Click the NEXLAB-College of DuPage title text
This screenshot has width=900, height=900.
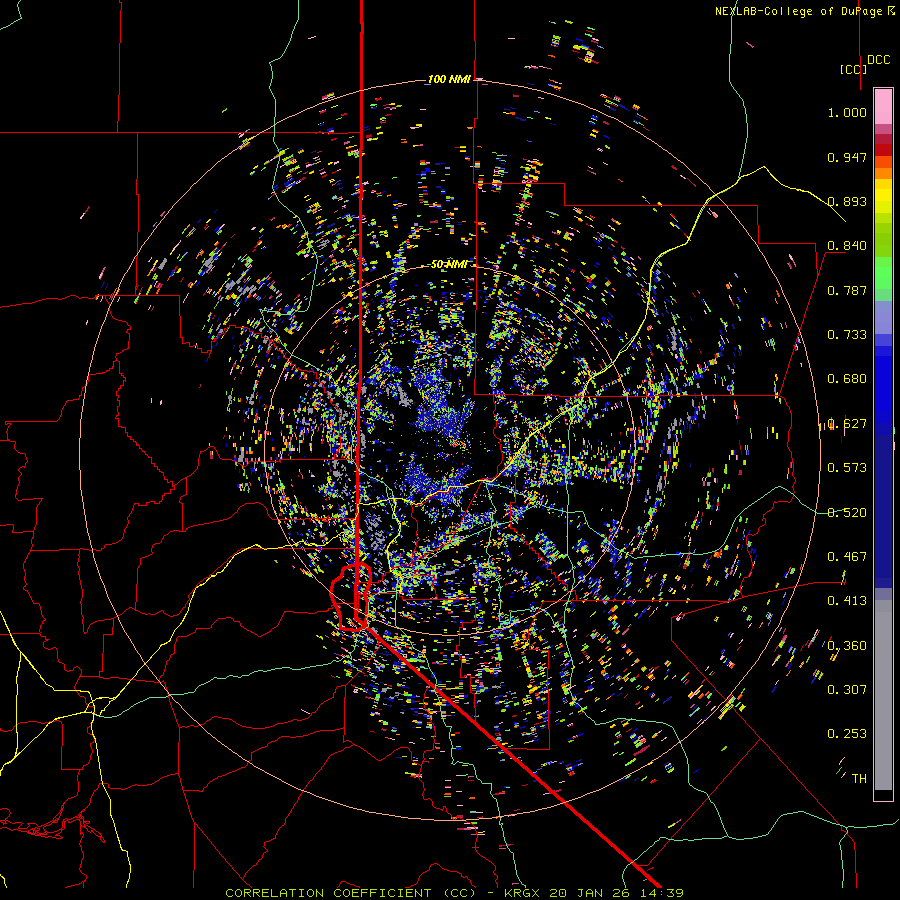(805, 11)
